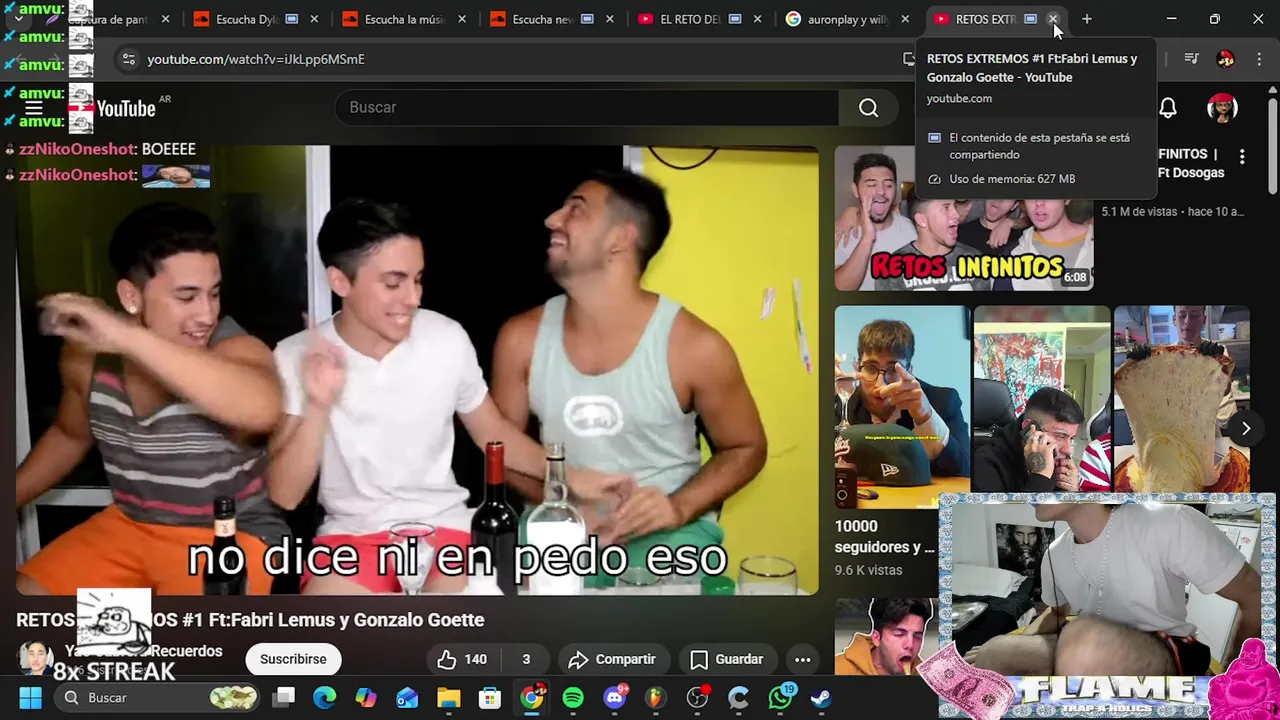Click the YouTube search magnifier button
This screenshot has width=1280, height=720.
(868, 108)
